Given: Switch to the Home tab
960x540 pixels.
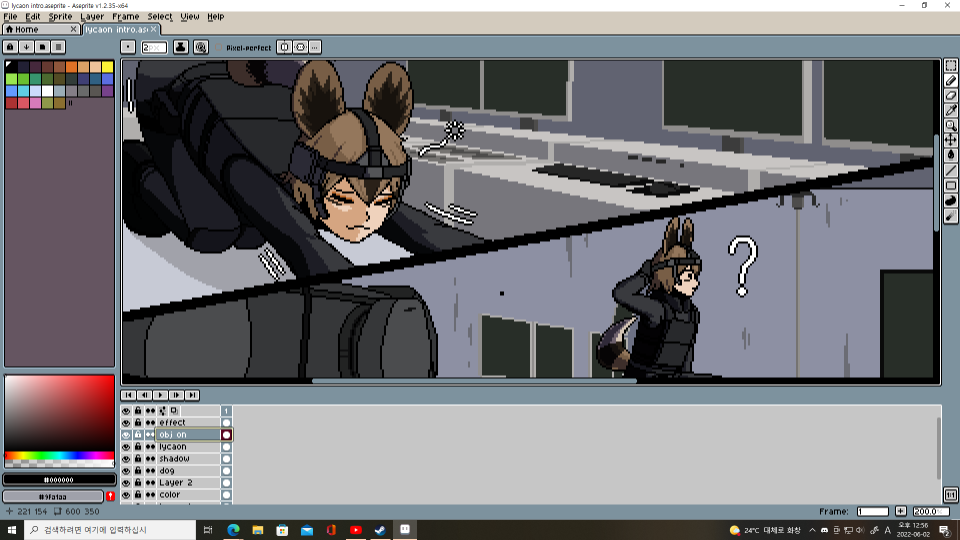Looking at the screenshot, I should click(x=35, y=29).
